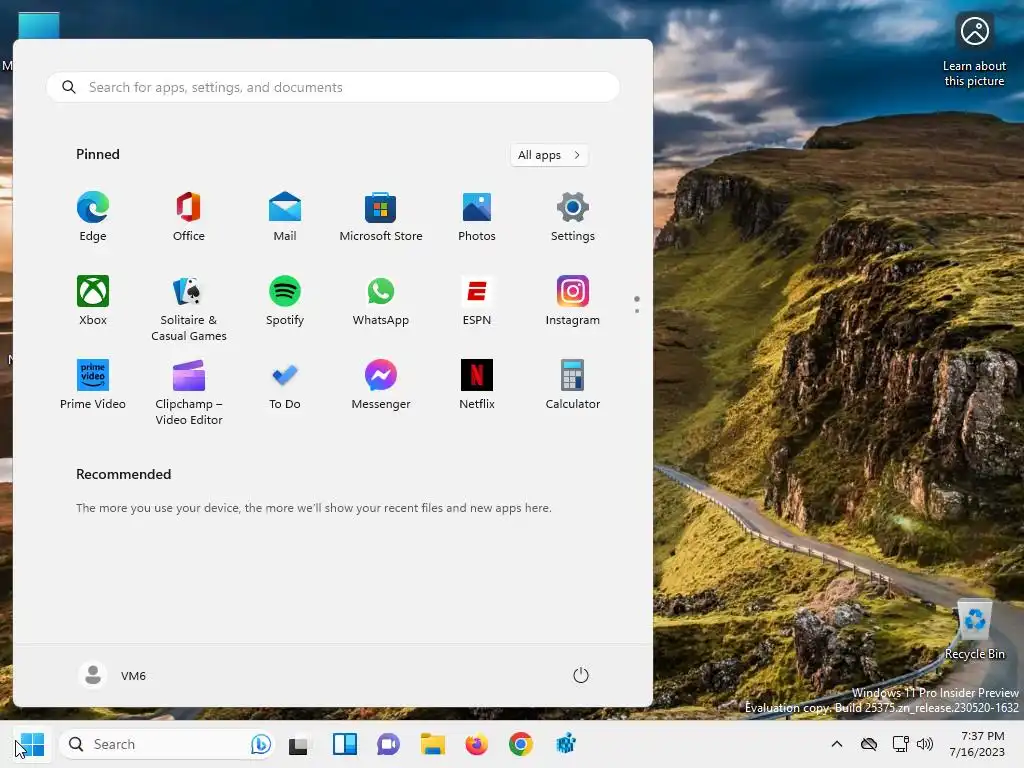Click the Windows Start button on taskbar

click(x=32, y=744)
